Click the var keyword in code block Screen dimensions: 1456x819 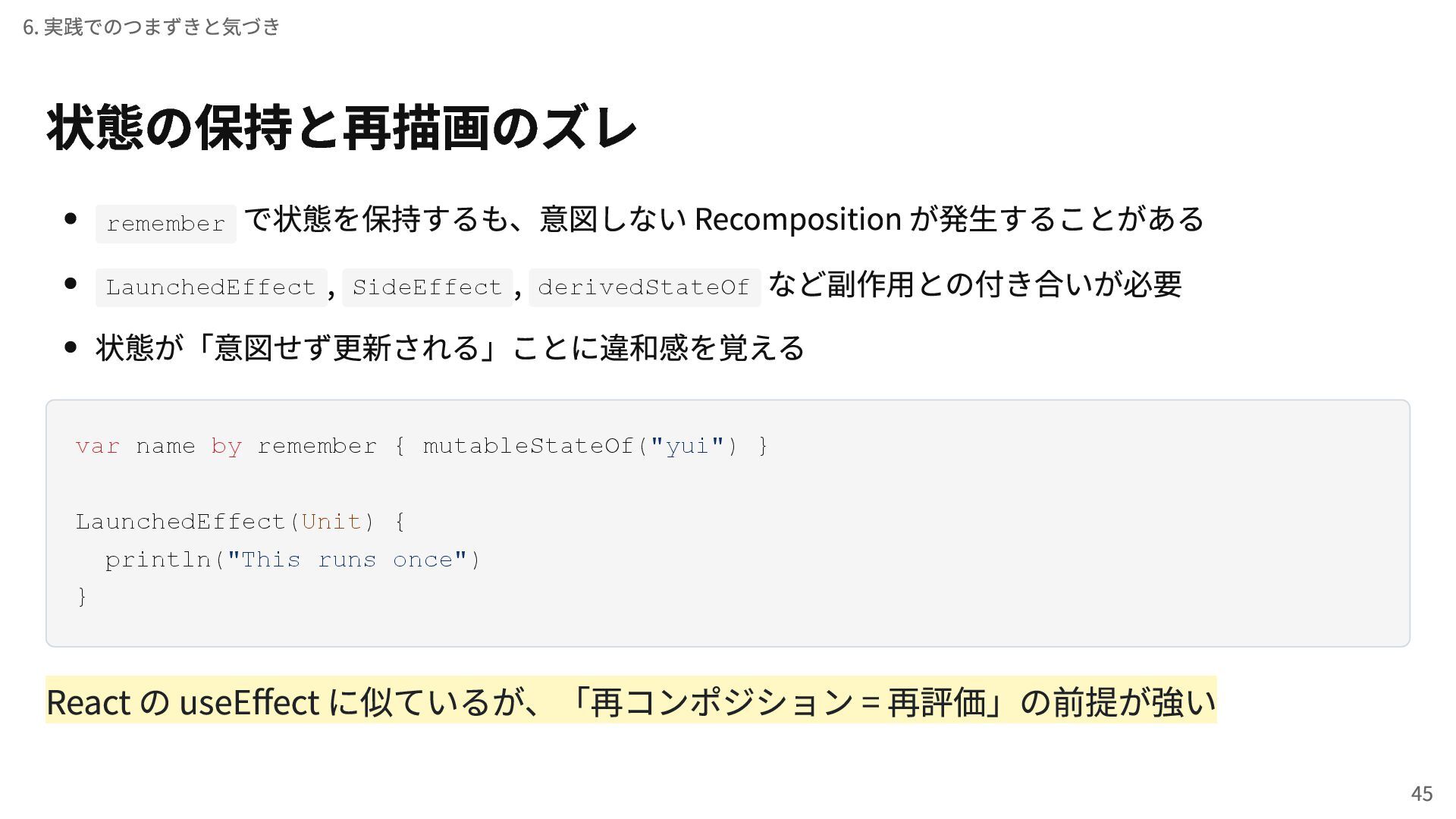pos(97,446)
